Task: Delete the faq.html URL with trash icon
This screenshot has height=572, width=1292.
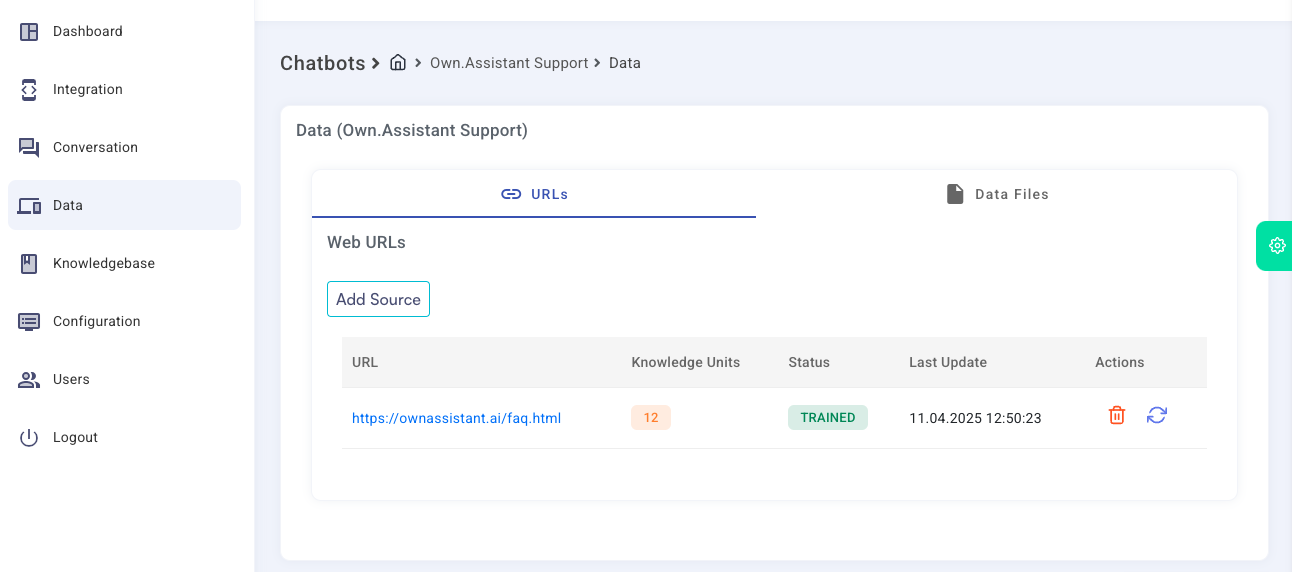Action: (1117, 415)
